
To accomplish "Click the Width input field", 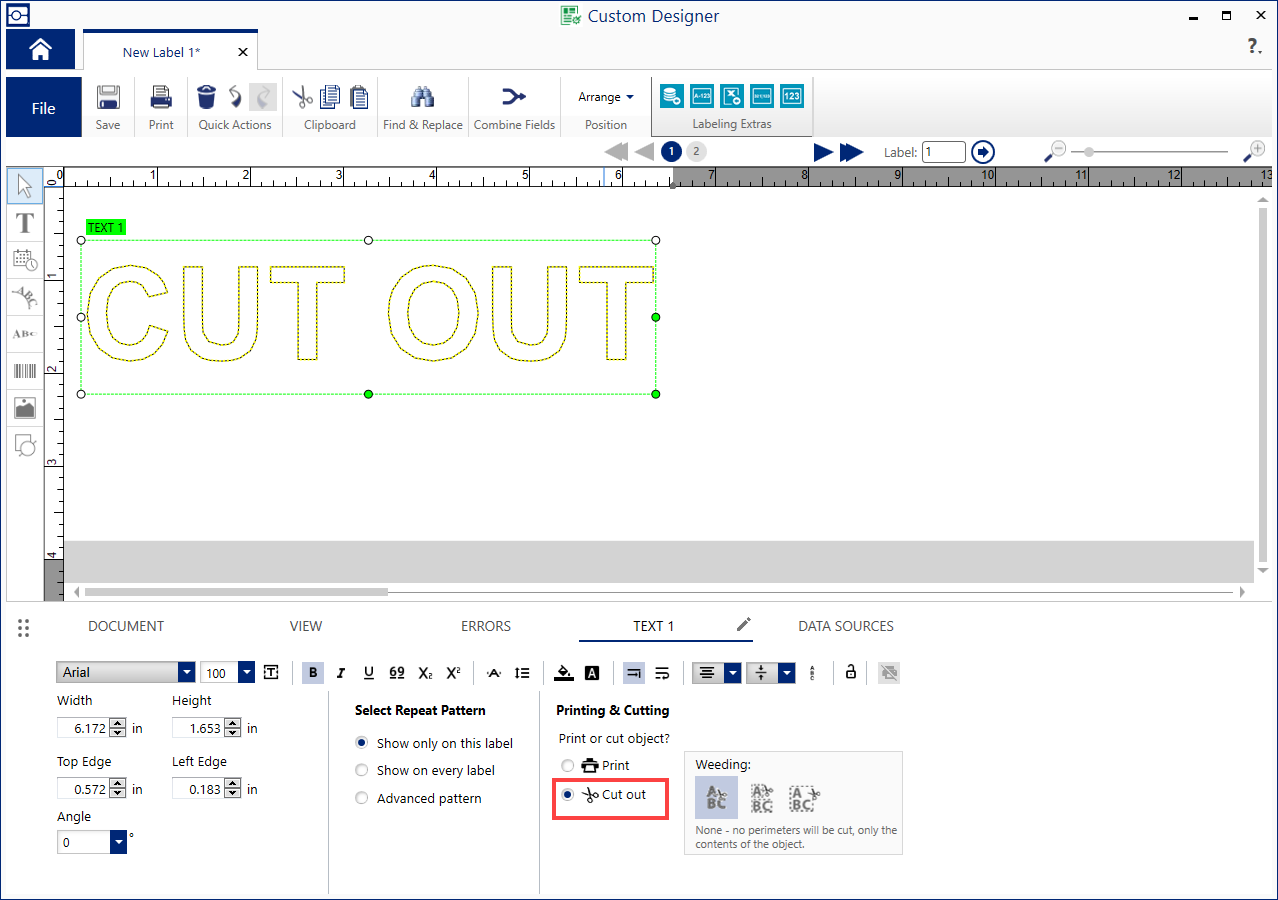I will click(x=82, y=729).
